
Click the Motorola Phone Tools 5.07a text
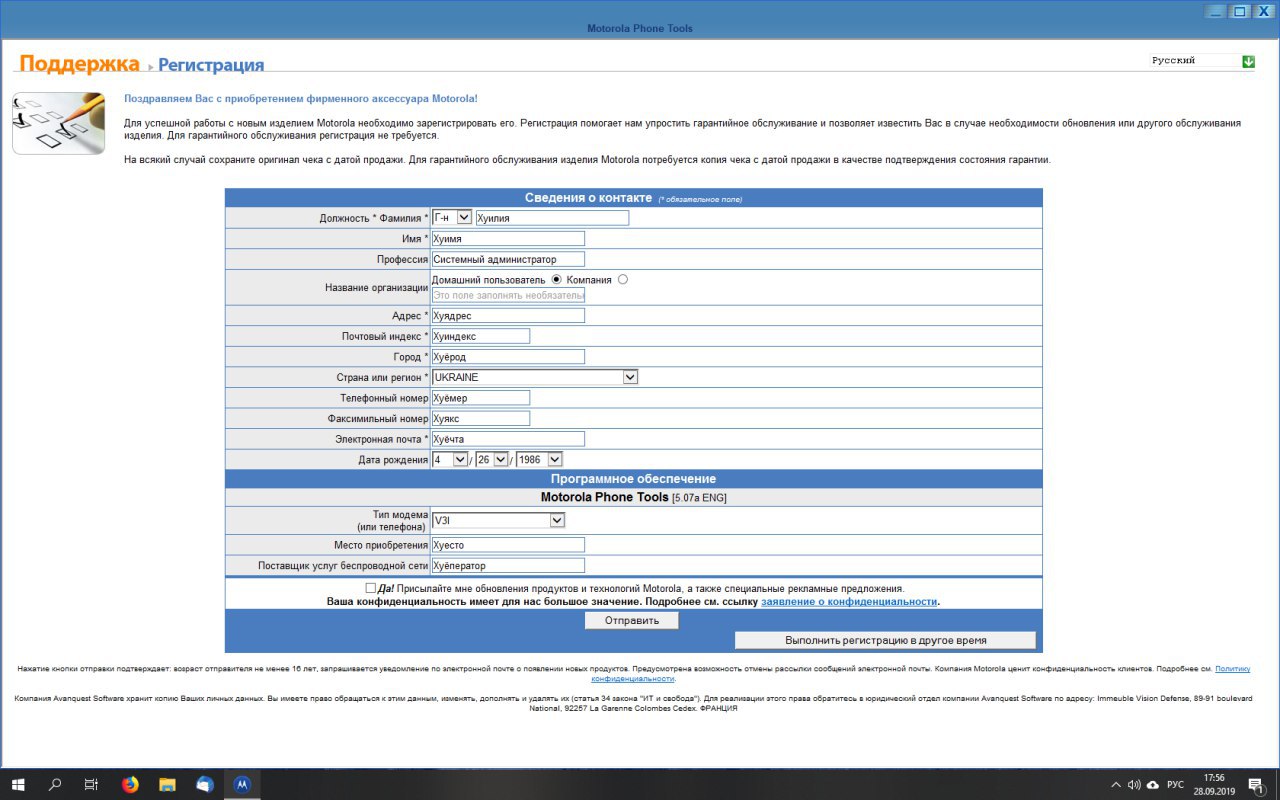[x=634, y=497]
